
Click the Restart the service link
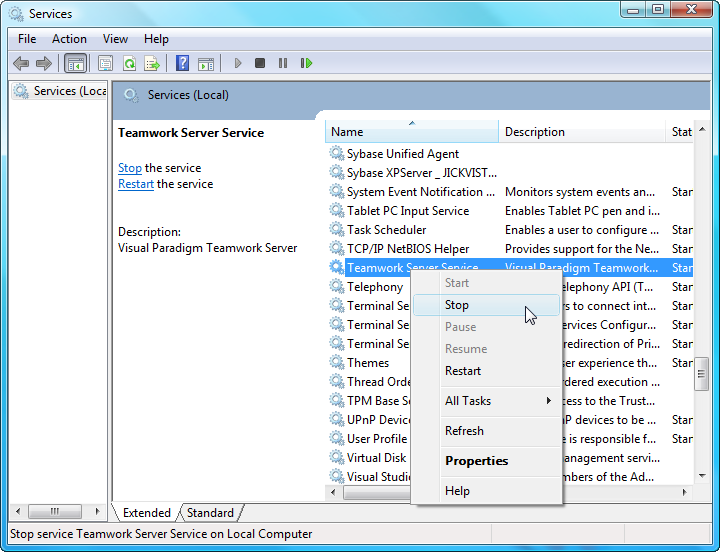pyautogui.click(x=135, y=184)
